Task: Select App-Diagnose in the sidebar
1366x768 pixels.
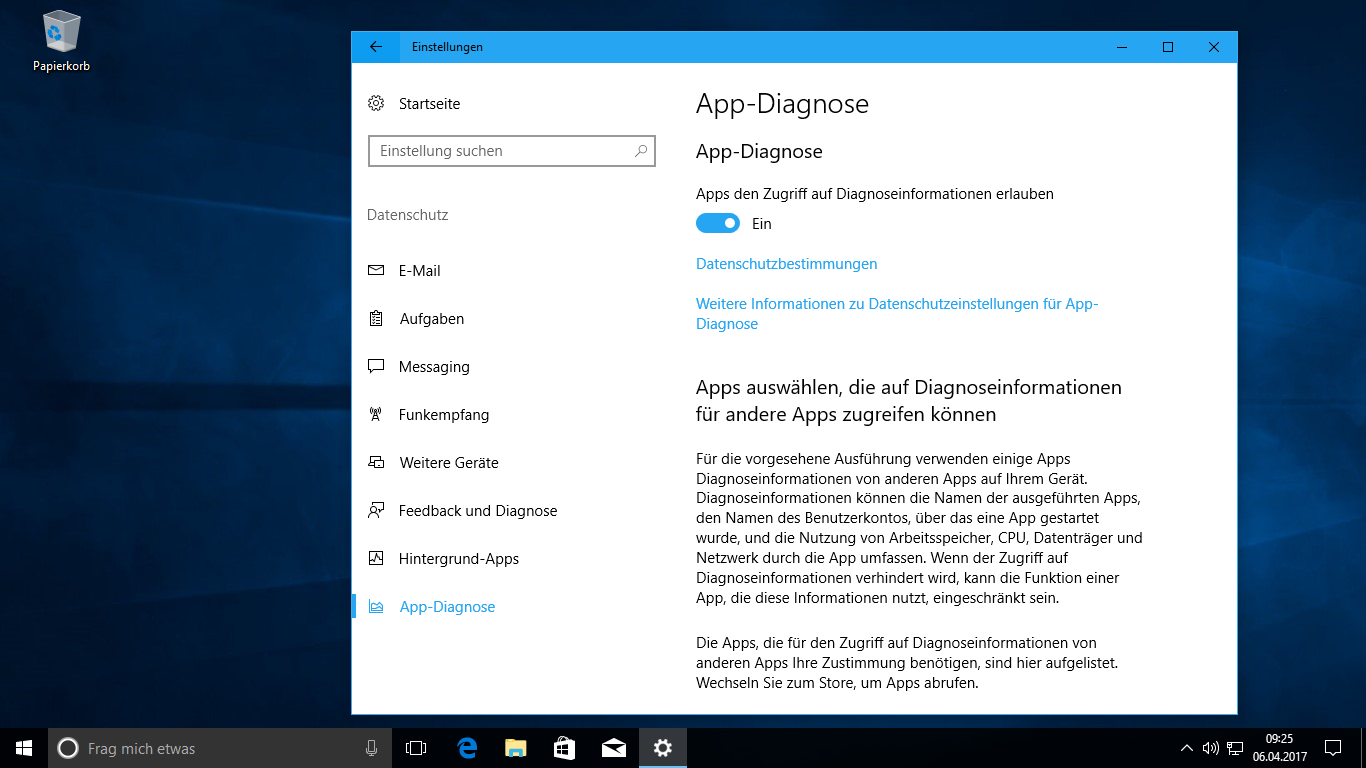Action: pyautogui.click(x=446, y=607)
